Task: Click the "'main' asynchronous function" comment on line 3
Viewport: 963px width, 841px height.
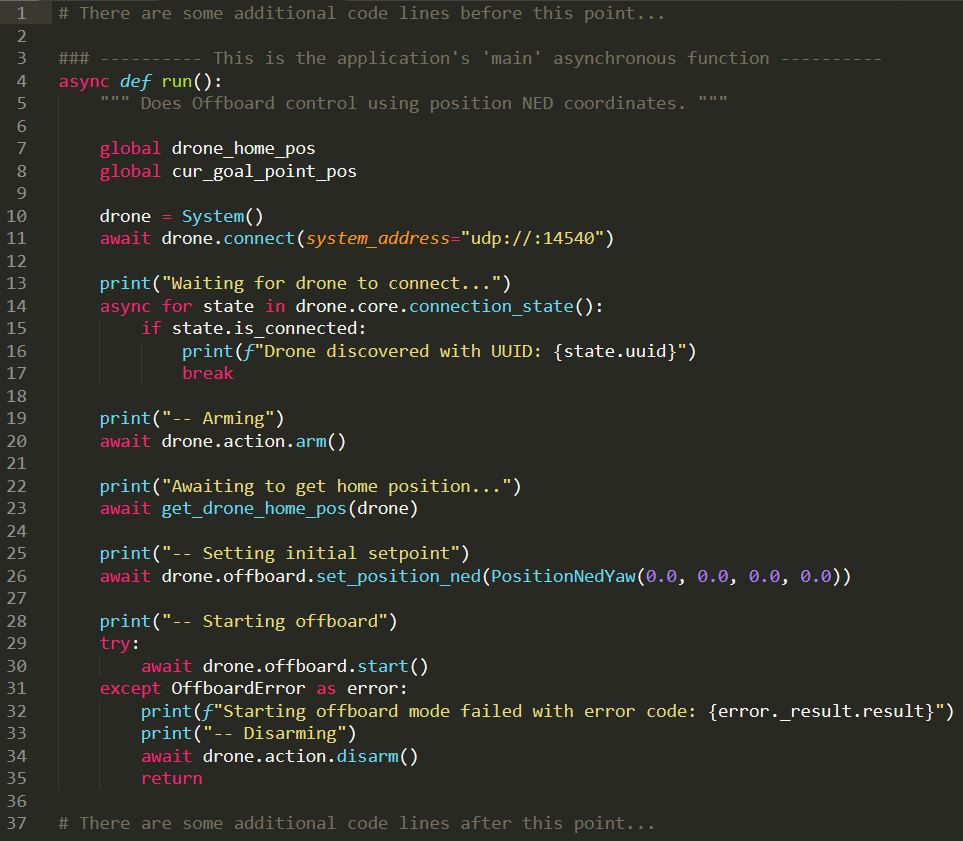Action: pos(625,58)
